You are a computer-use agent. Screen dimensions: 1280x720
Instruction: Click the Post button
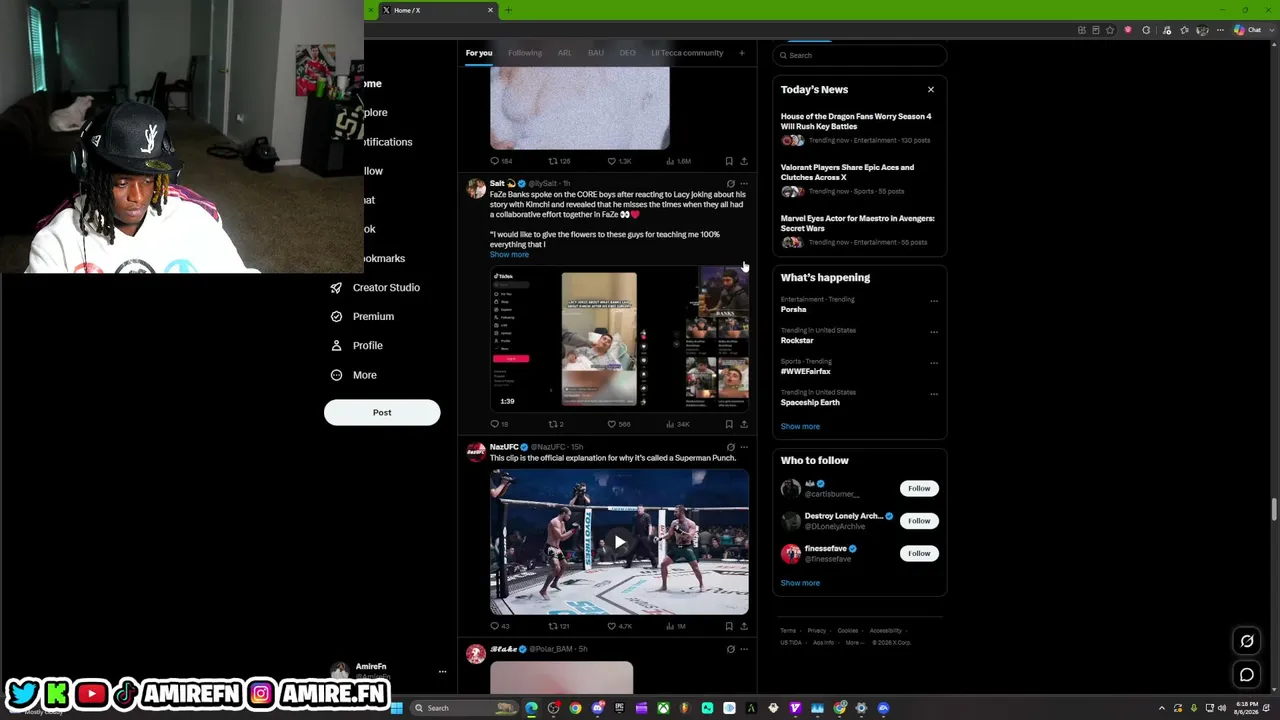pos(382,412)
